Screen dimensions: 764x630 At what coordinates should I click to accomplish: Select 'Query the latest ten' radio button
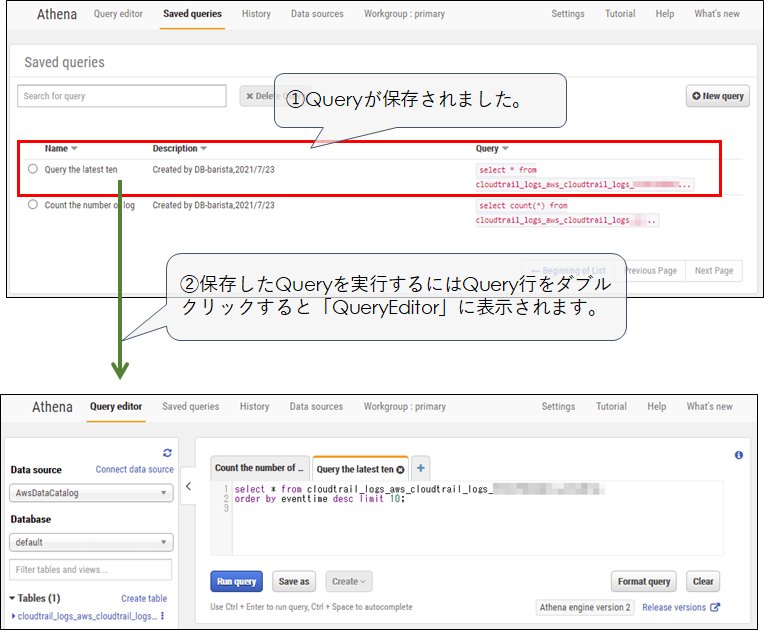(x=33, y=169)
